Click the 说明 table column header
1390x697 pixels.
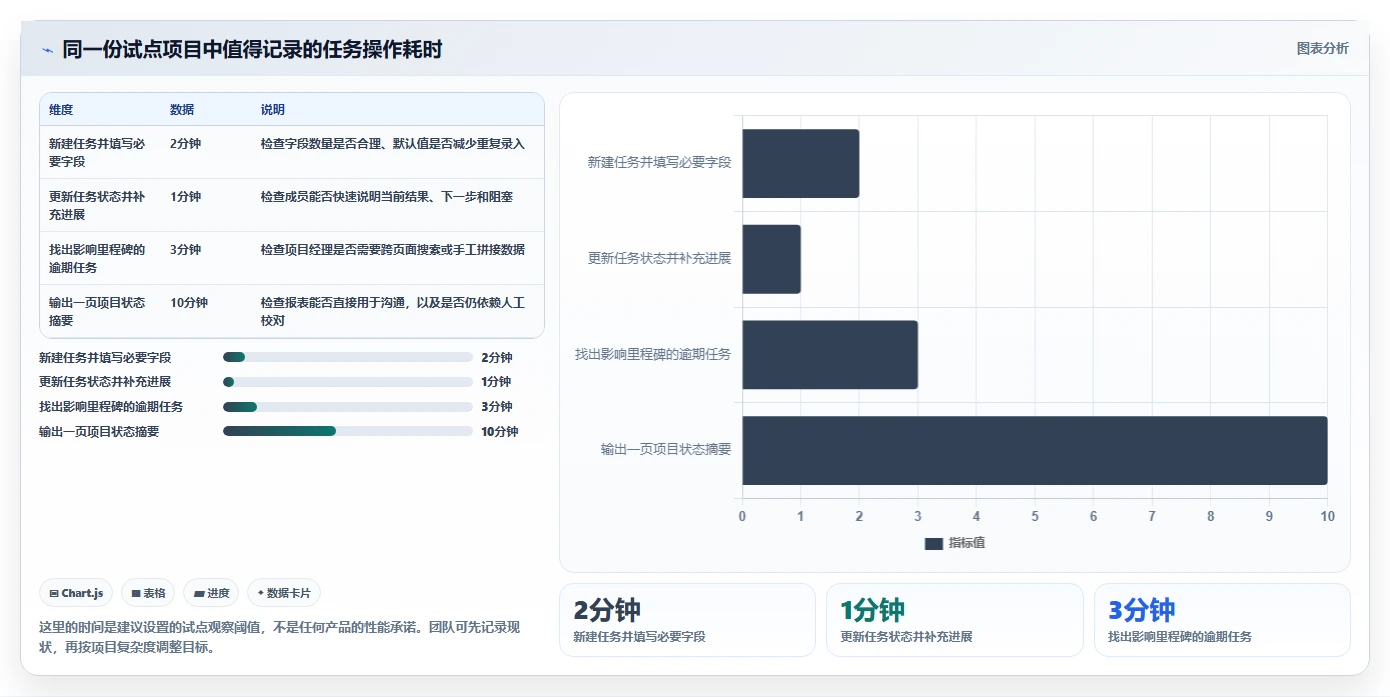(x=273, y=110)
